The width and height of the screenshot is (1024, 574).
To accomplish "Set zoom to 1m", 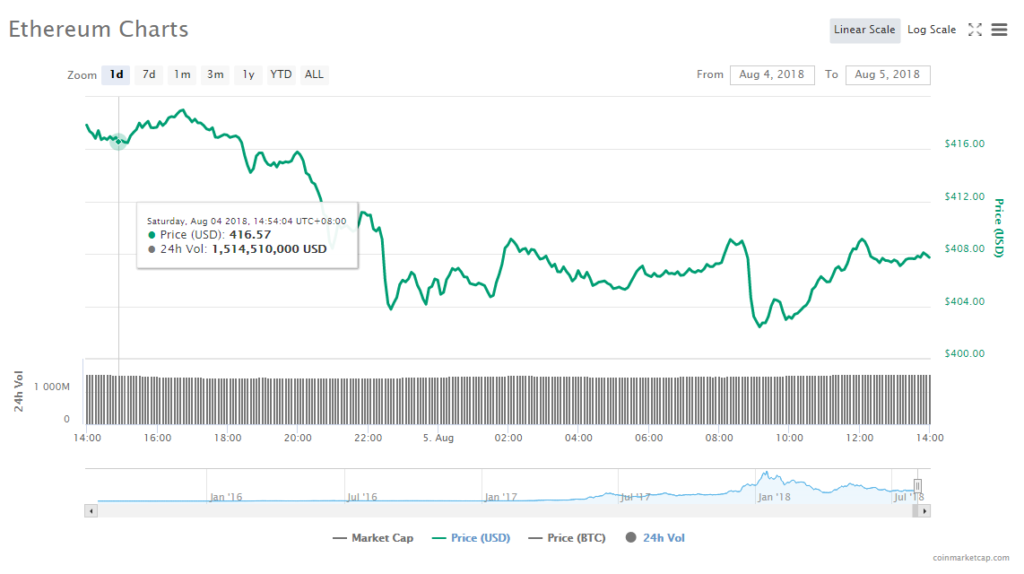I will pyautogui.click(x=182, y=75).
